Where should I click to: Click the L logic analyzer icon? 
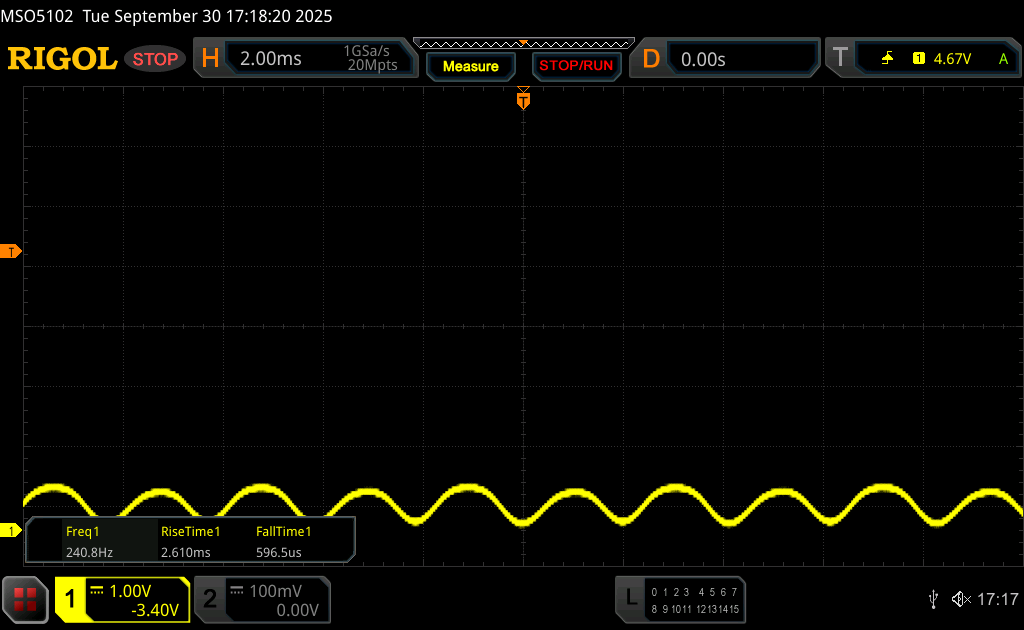tap(631, 599)
